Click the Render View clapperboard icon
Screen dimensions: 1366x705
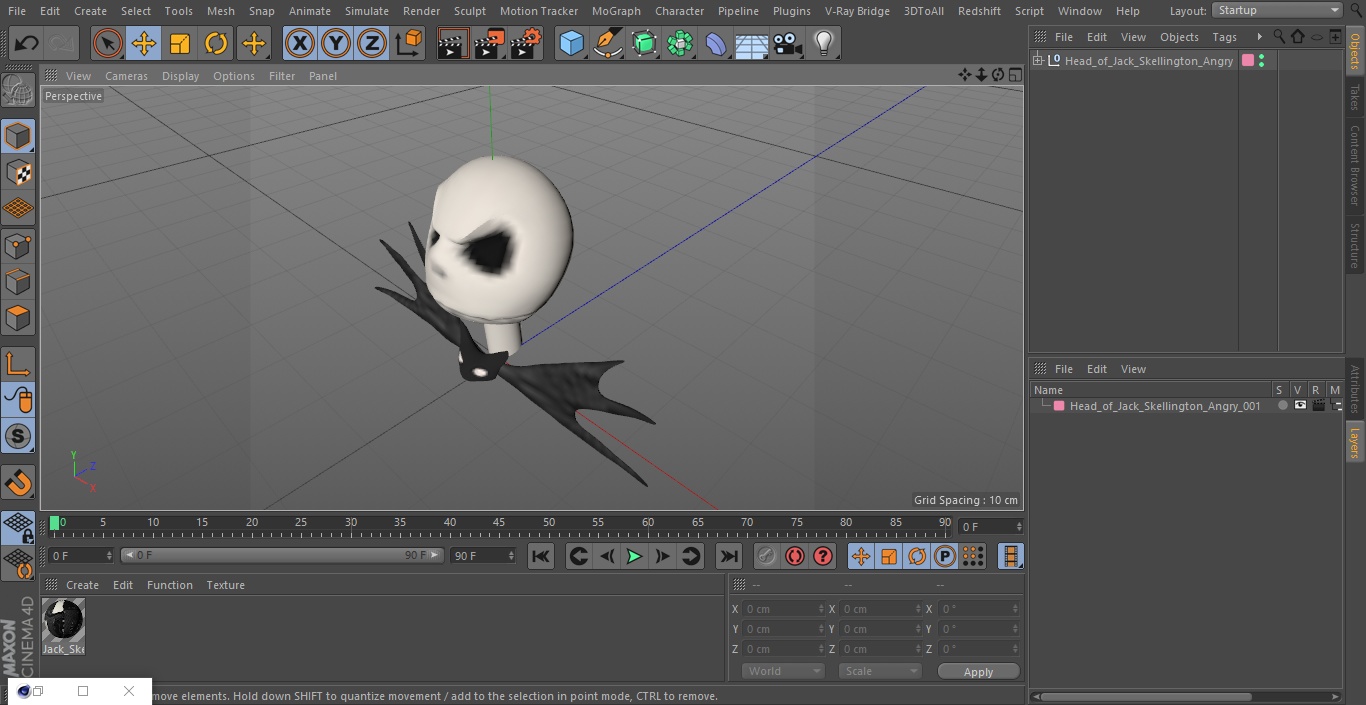coord(453,44)
